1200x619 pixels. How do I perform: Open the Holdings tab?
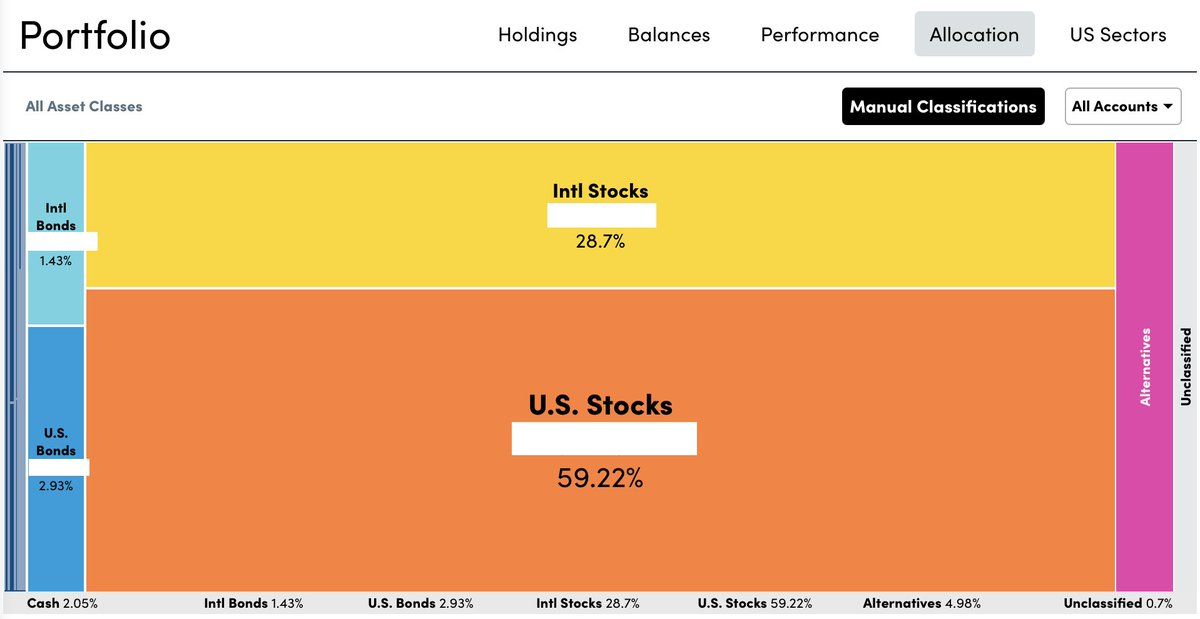pos(537,35)
